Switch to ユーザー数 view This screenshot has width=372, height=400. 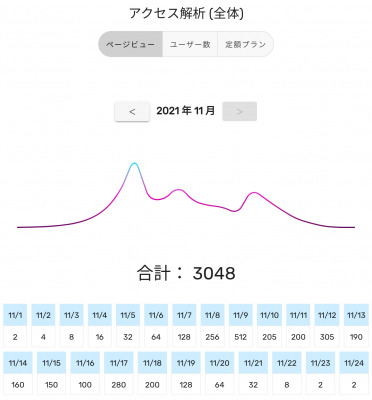190,44
